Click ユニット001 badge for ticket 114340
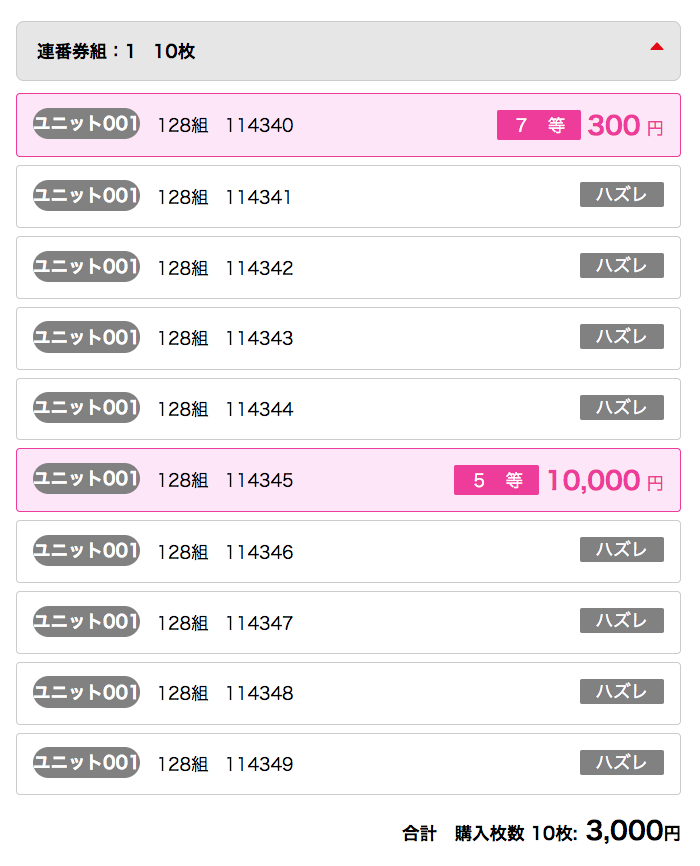 click(86, 124)
